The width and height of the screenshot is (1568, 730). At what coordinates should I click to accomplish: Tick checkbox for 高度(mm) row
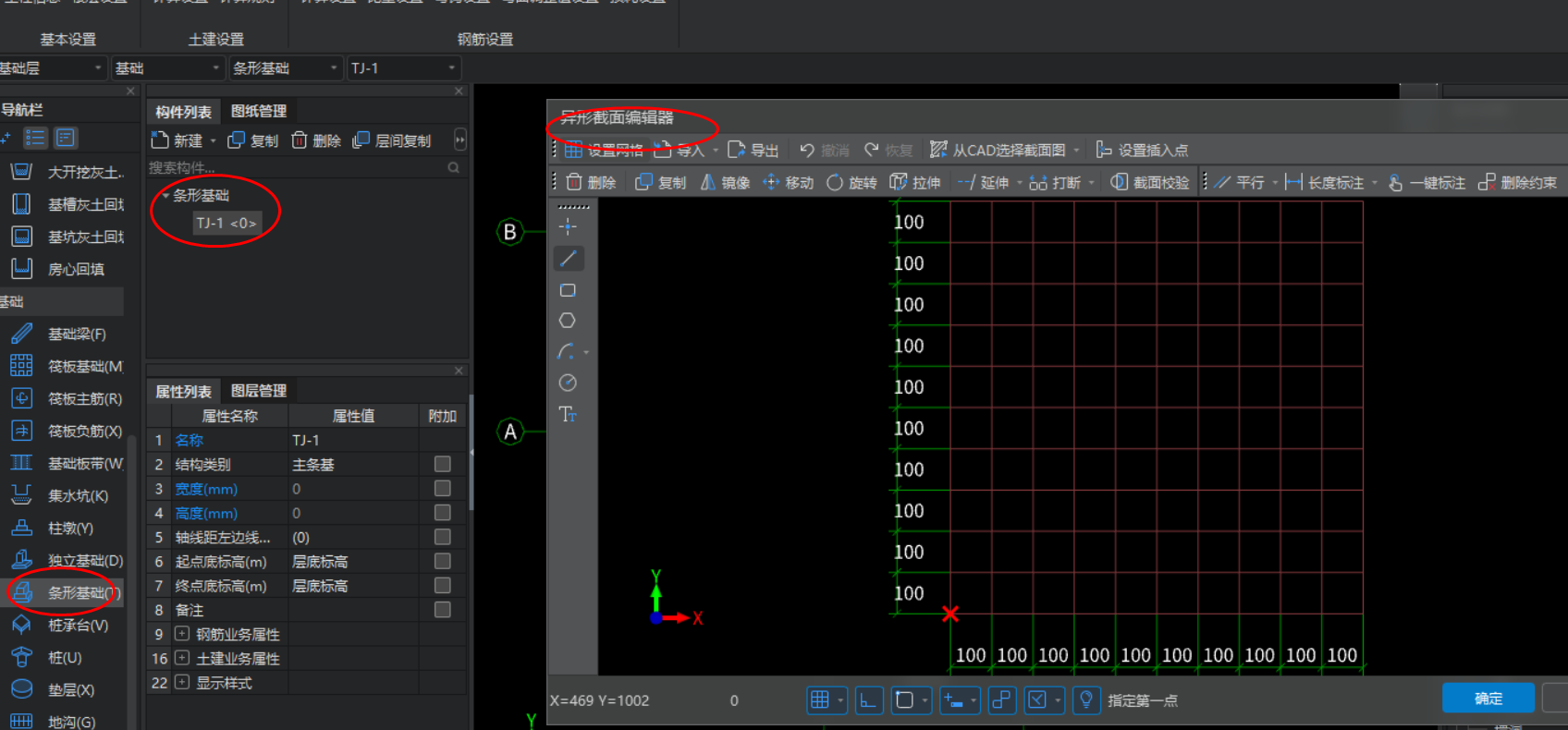[443, 512]
